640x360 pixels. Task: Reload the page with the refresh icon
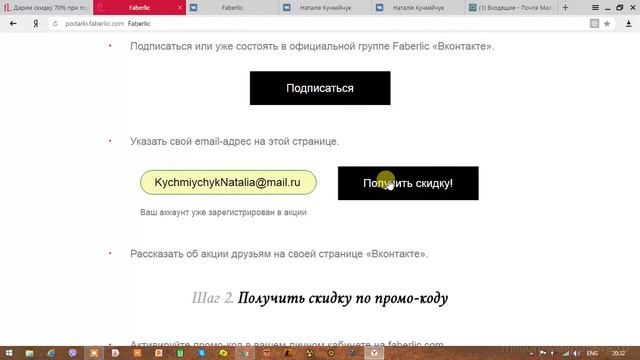pyautogui.click(x=55, y=24)
